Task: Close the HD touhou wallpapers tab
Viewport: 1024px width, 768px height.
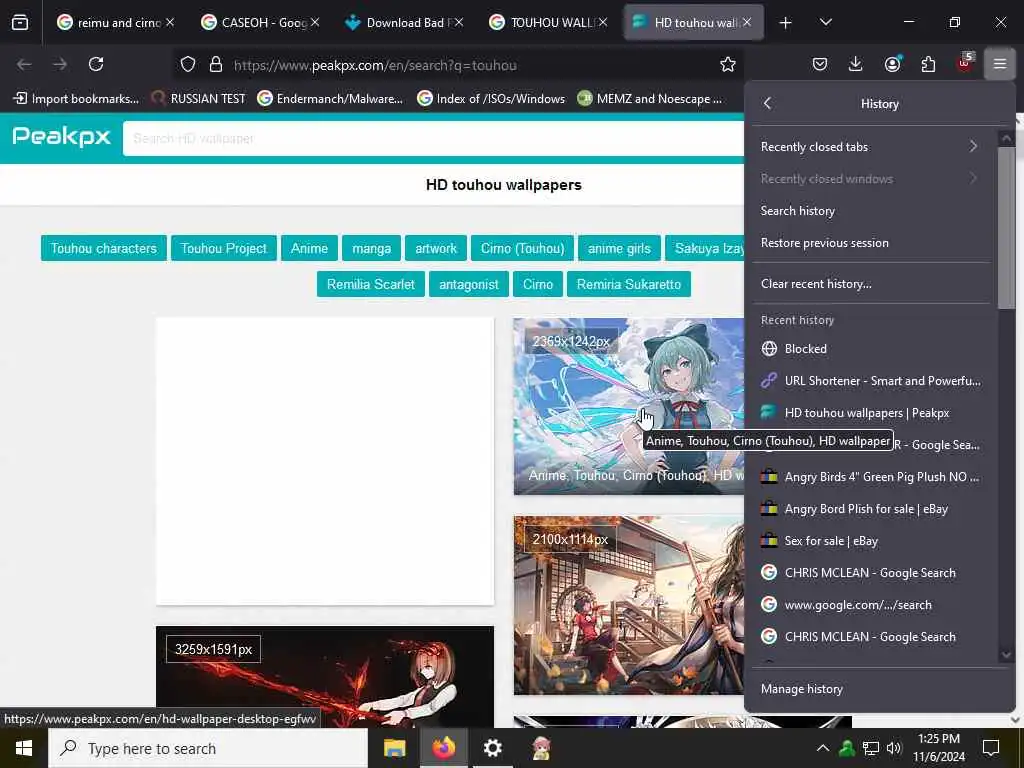Action: point(746,22)
